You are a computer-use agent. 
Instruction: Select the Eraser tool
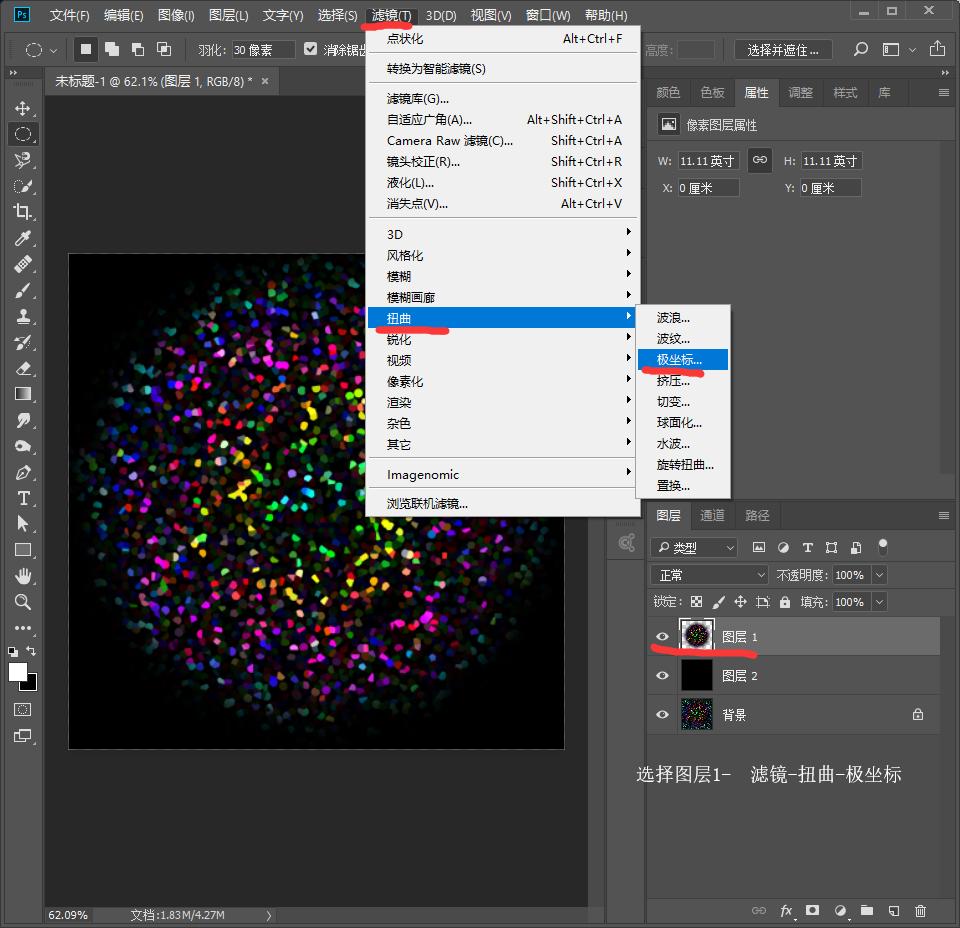[23, 368]
